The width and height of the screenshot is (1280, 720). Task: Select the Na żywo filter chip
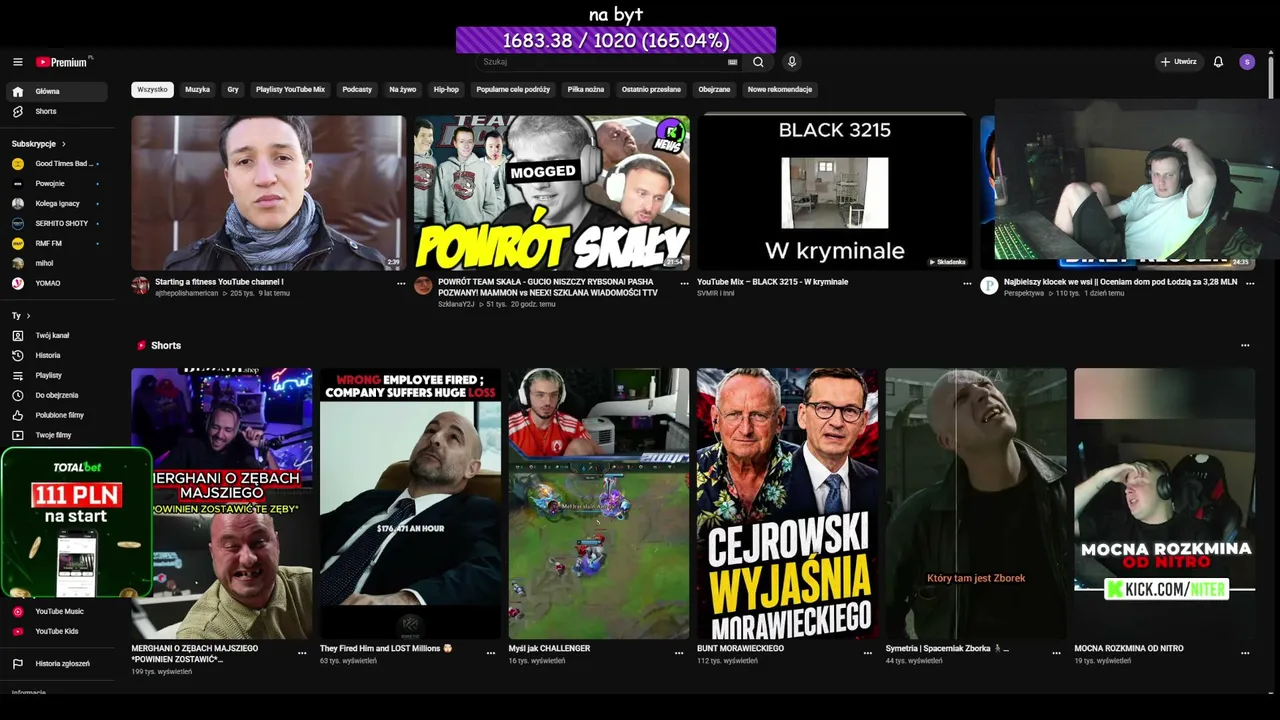coord(403,89)
